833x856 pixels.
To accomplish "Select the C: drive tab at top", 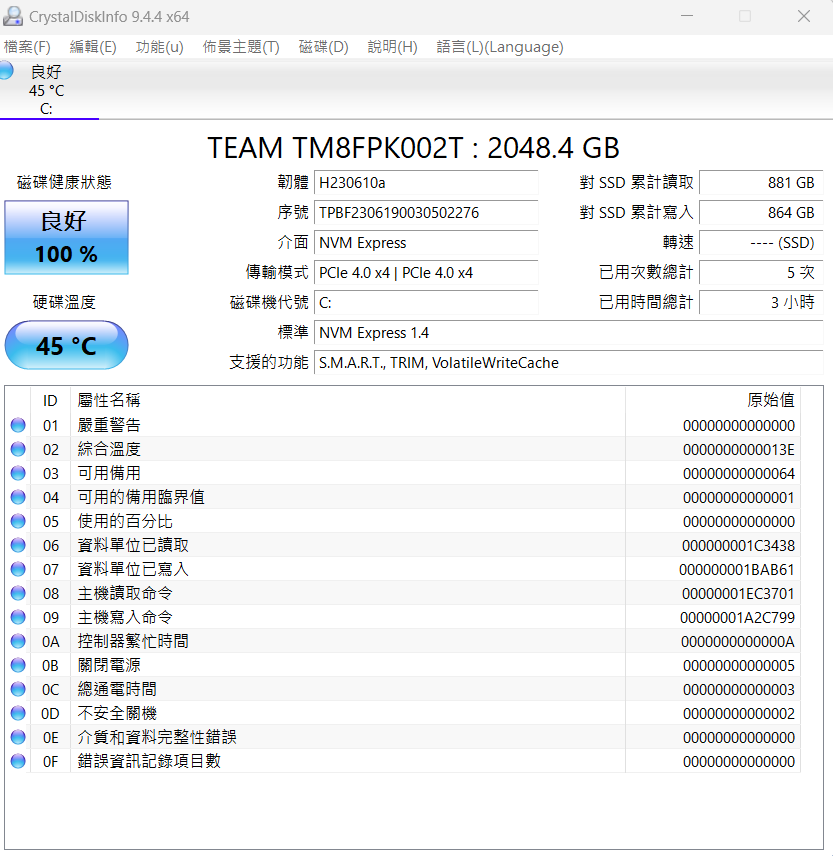I will click(x=47, y=90).
